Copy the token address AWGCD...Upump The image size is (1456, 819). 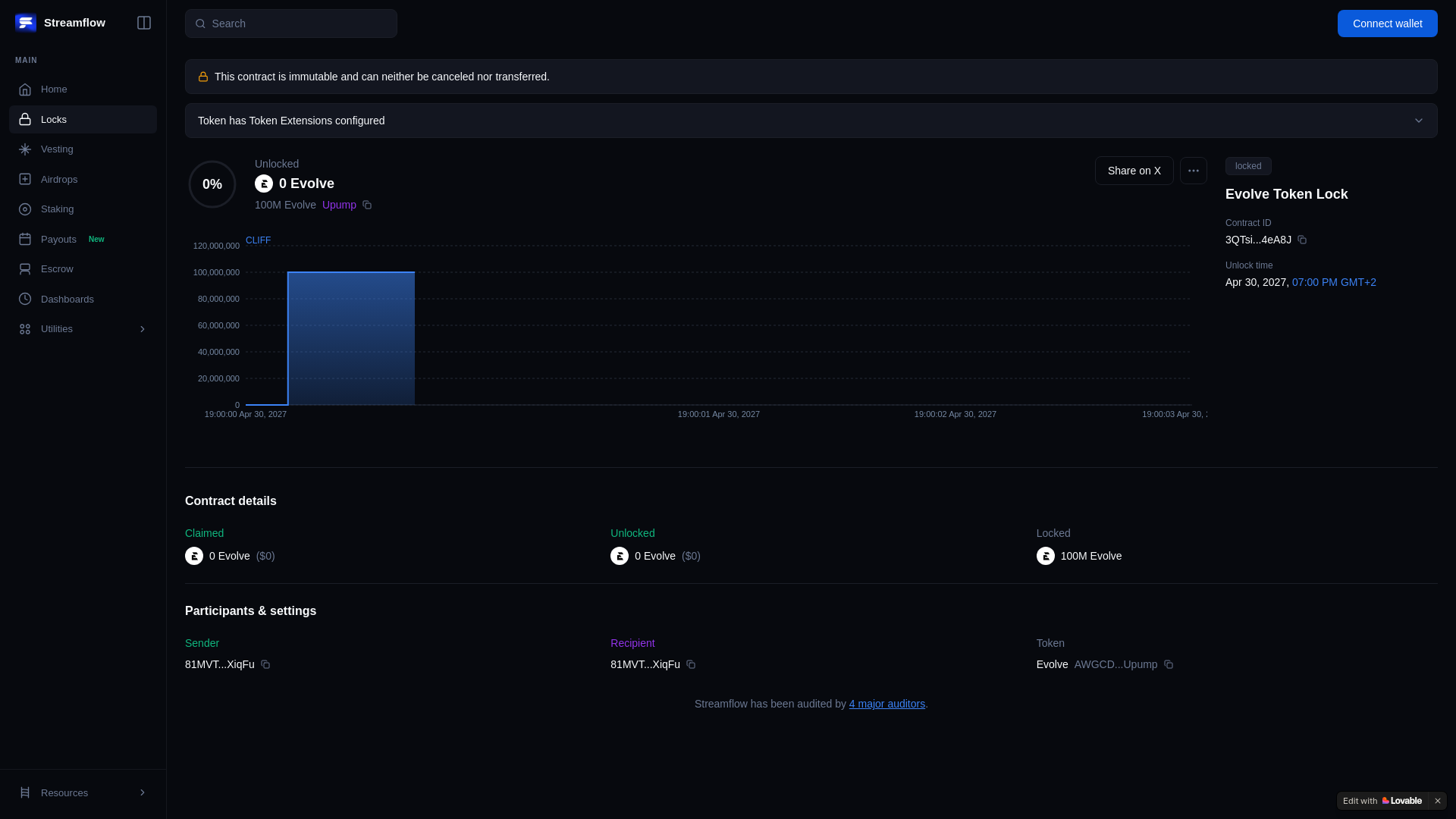coord(1169,664)
